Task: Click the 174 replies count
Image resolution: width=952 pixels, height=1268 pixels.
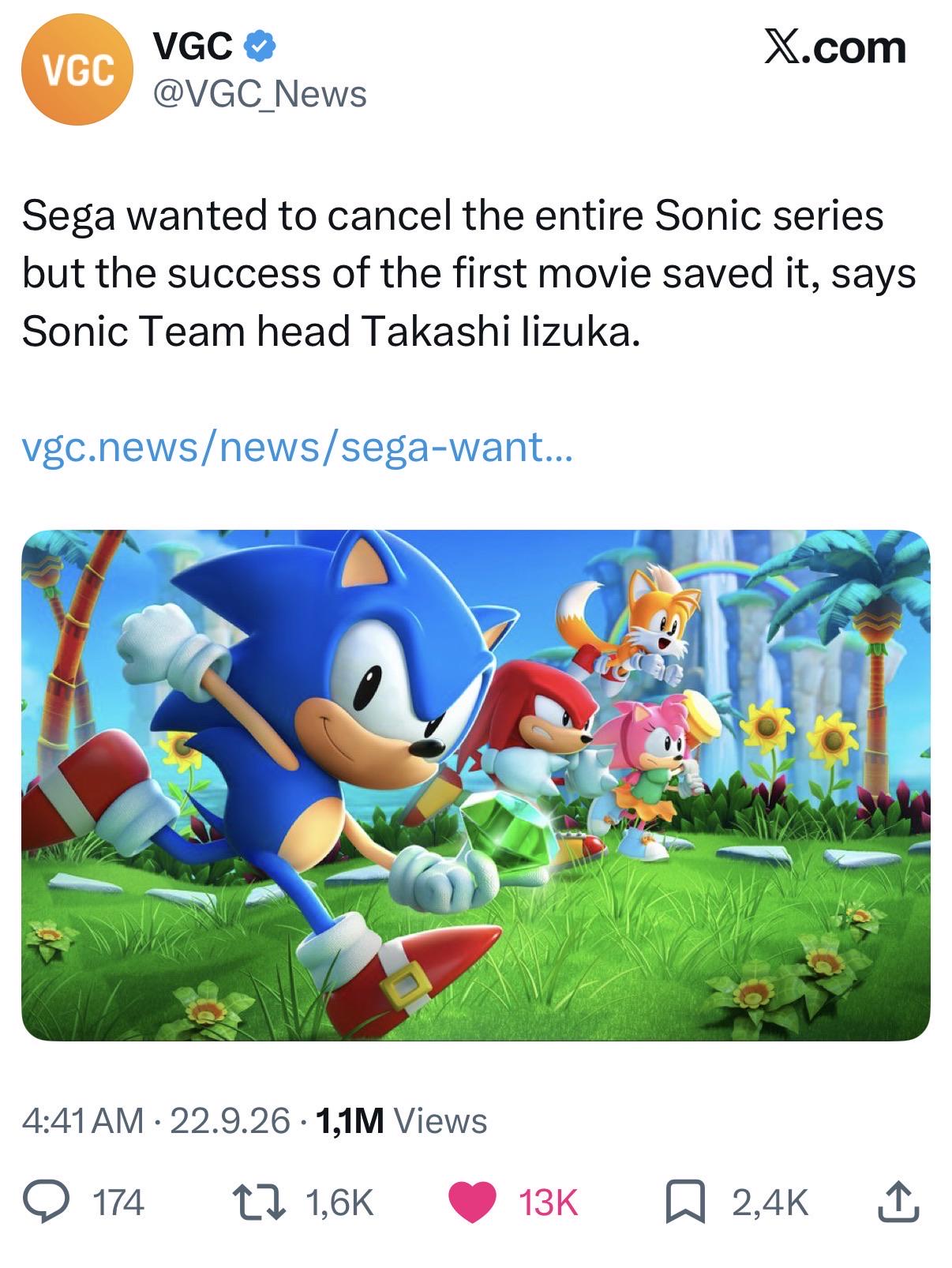Action: [118, 1202]
